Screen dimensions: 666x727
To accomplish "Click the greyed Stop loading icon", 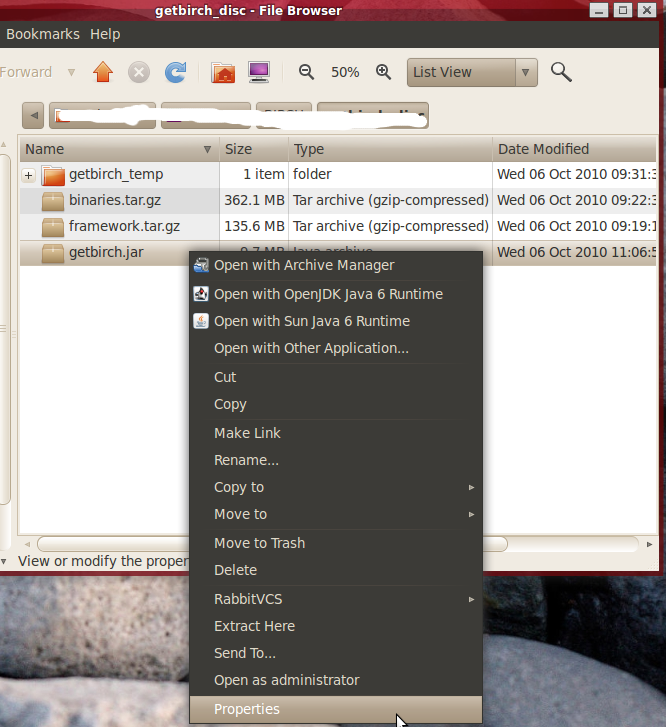I will pos(139,72).
